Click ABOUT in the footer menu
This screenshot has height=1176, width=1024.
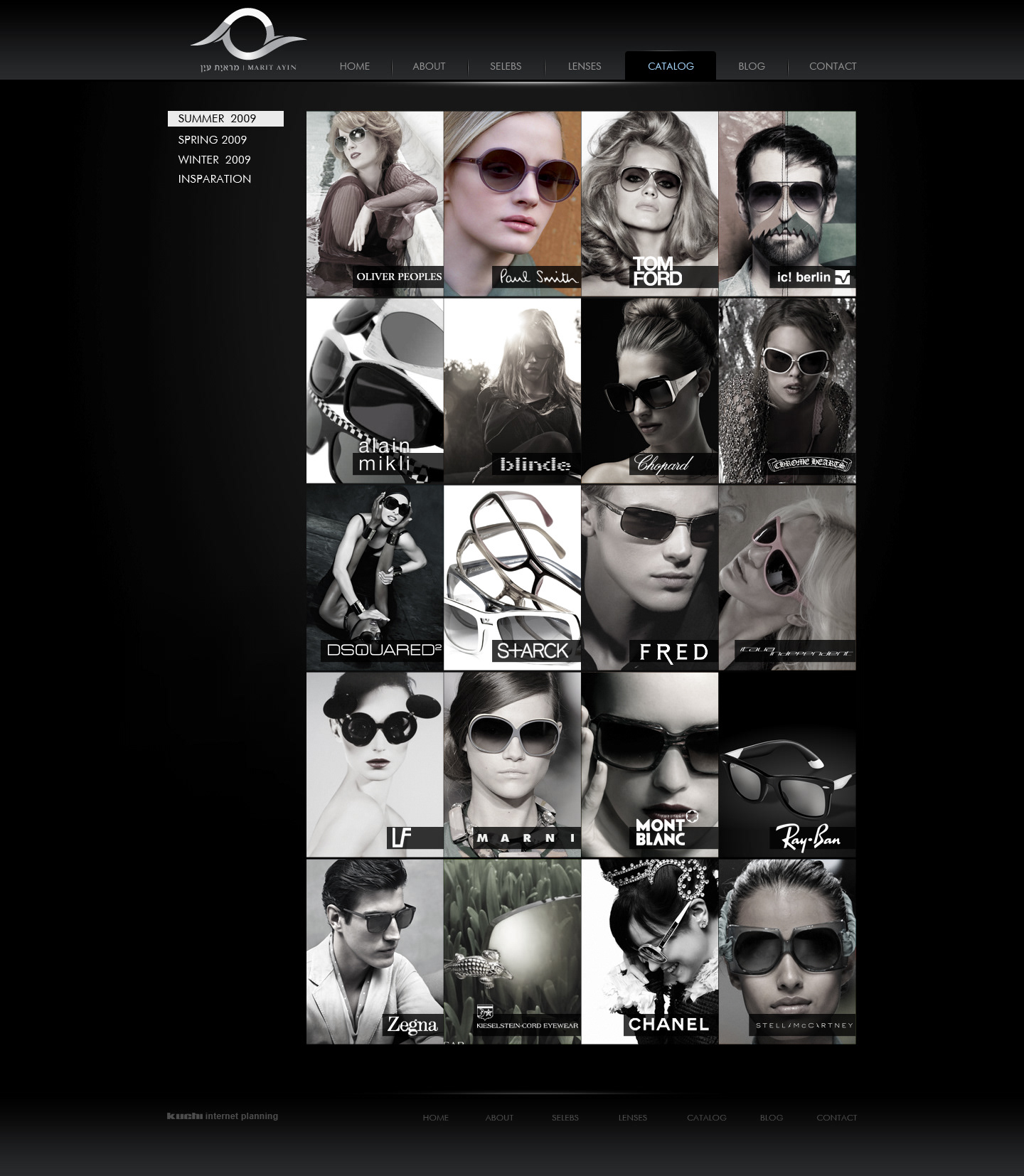click(x=499, y=1118)
